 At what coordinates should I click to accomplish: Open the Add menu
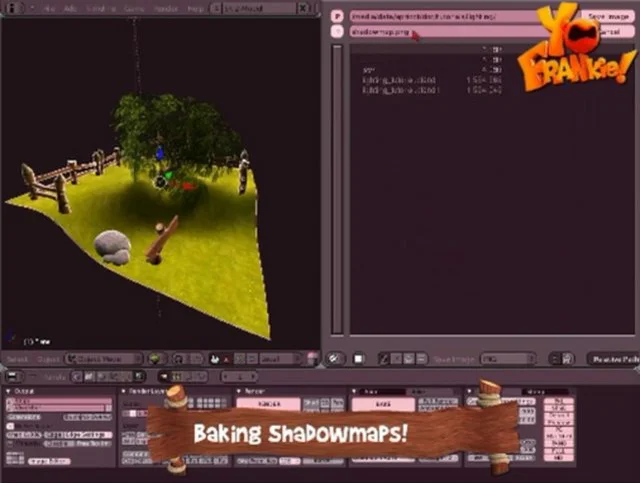pos(70,8)
